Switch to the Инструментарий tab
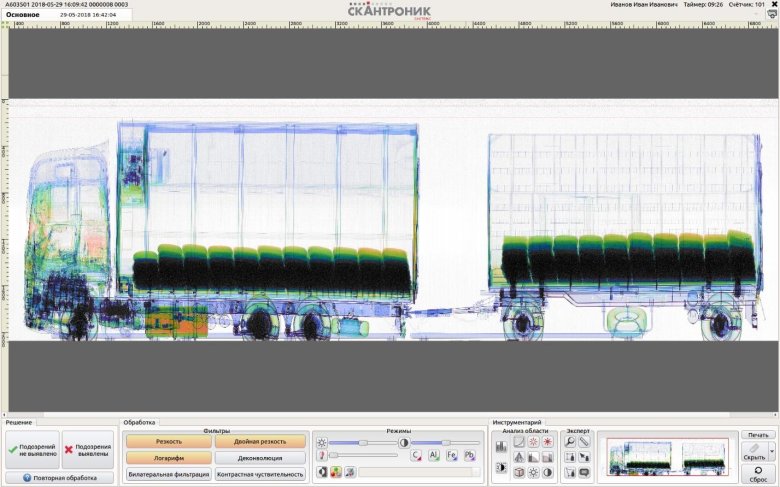This screenshot has width=780, height=487. [517, 422]
